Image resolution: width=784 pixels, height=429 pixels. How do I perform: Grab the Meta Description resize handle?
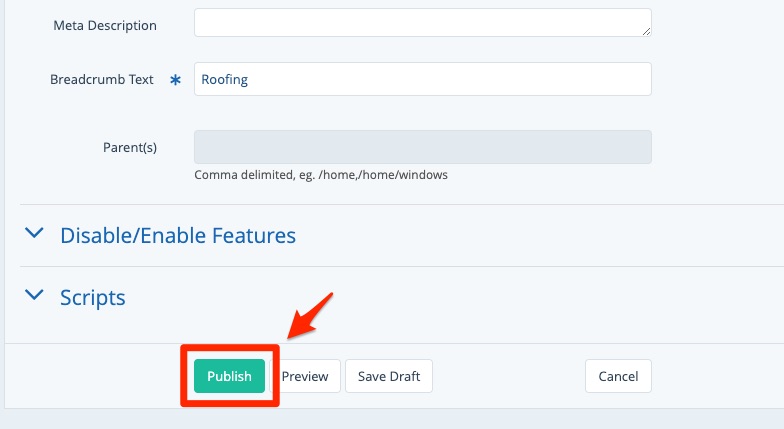point(646,32)
